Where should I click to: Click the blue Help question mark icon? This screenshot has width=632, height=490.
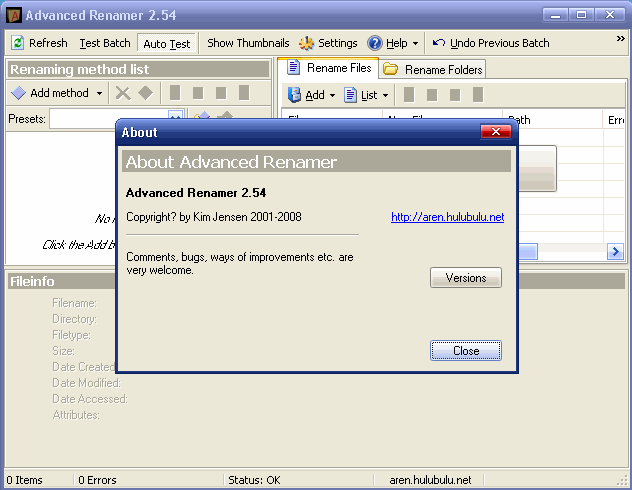[375, 43]
